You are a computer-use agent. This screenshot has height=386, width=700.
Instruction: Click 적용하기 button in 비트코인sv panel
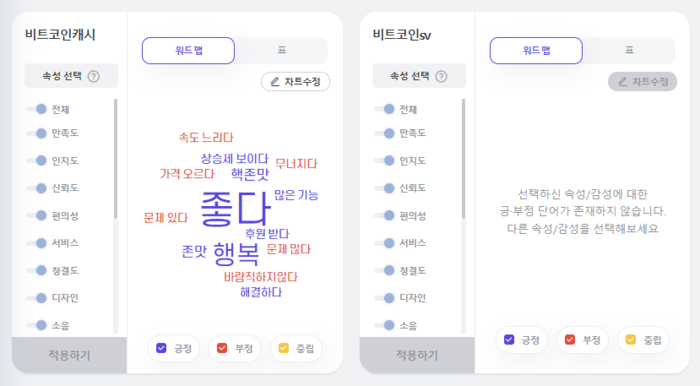coord(417,355)
